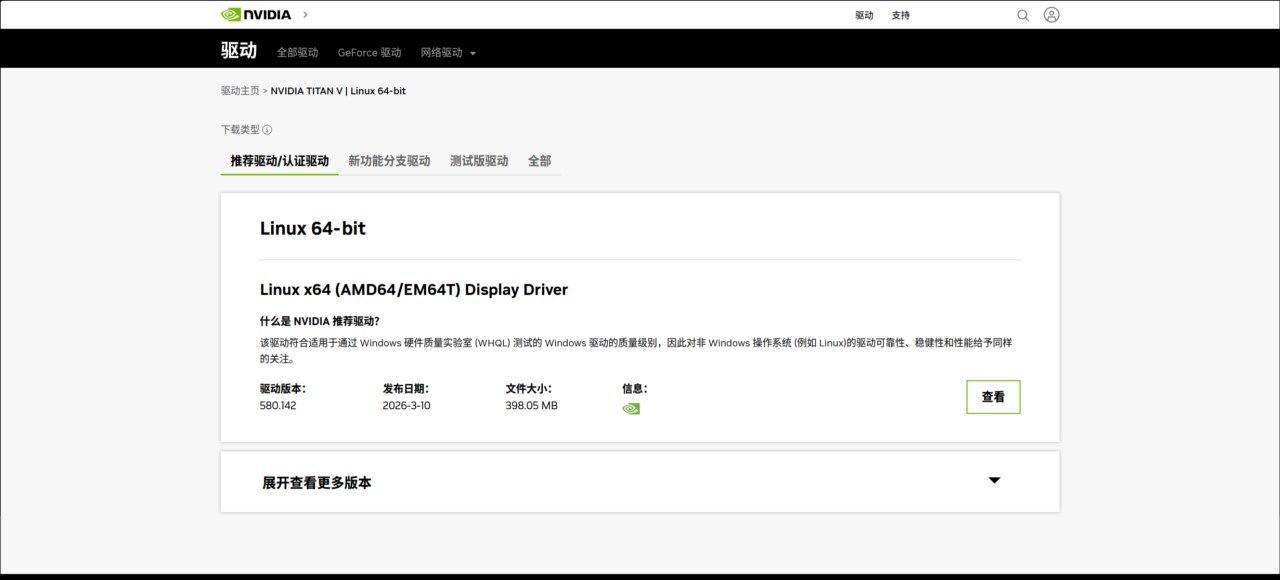Viewport: 1280px width, 580px height.
Task: Click 驱动 link in top header
Action: click(864, 16)
